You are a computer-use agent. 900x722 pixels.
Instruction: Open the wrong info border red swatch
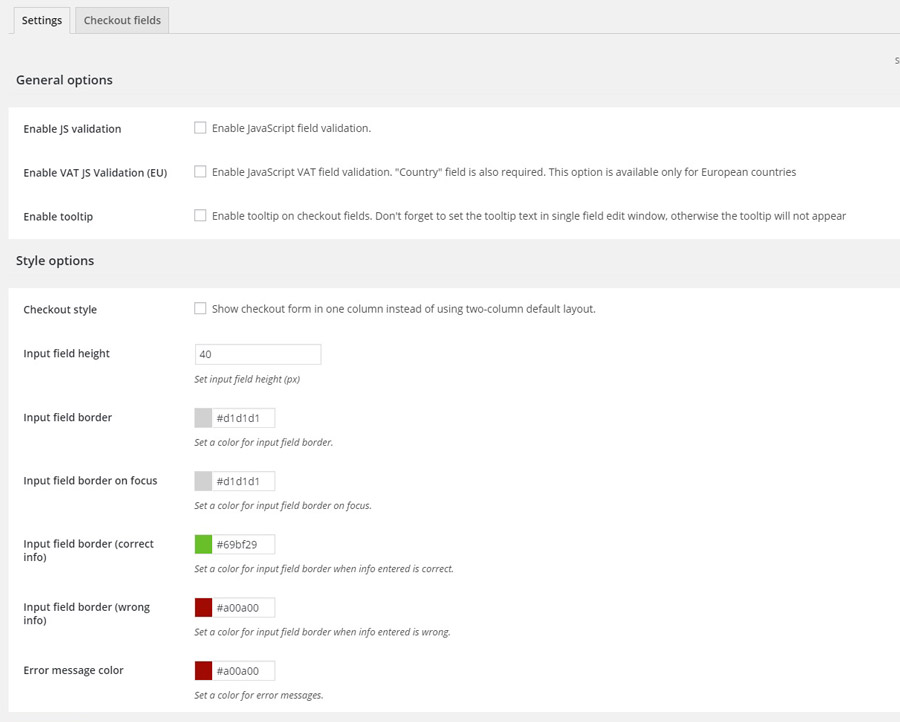coord(203,608)
